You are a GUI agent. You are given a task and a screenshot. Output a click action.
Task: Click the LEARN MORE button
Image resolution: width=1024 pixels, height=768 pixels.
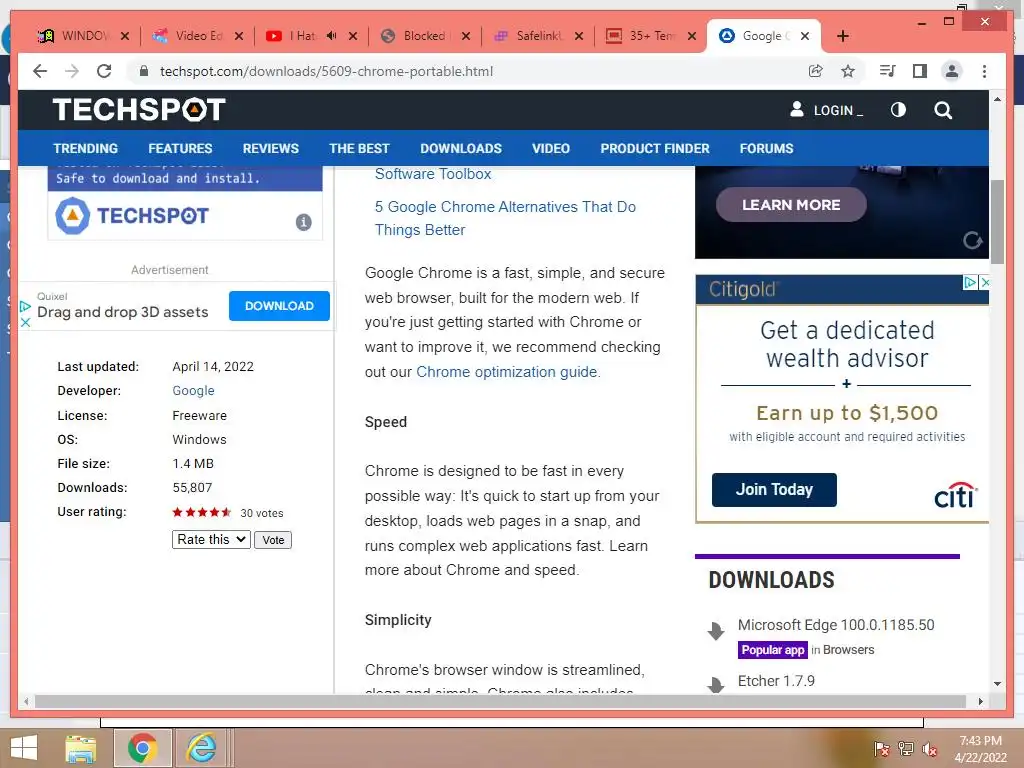click(x=791, y=205)
